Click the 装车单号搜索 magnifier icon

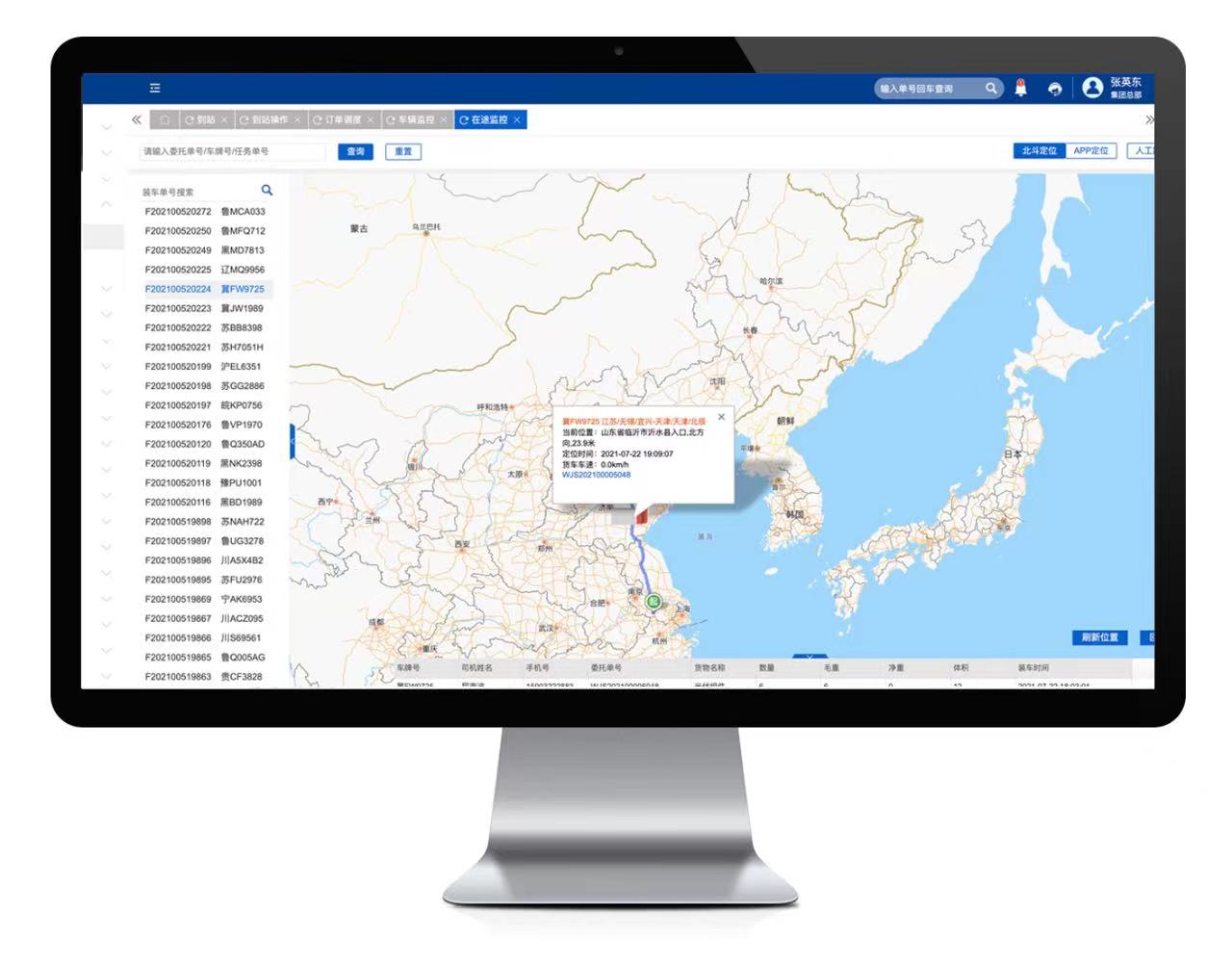coord(267,191)
